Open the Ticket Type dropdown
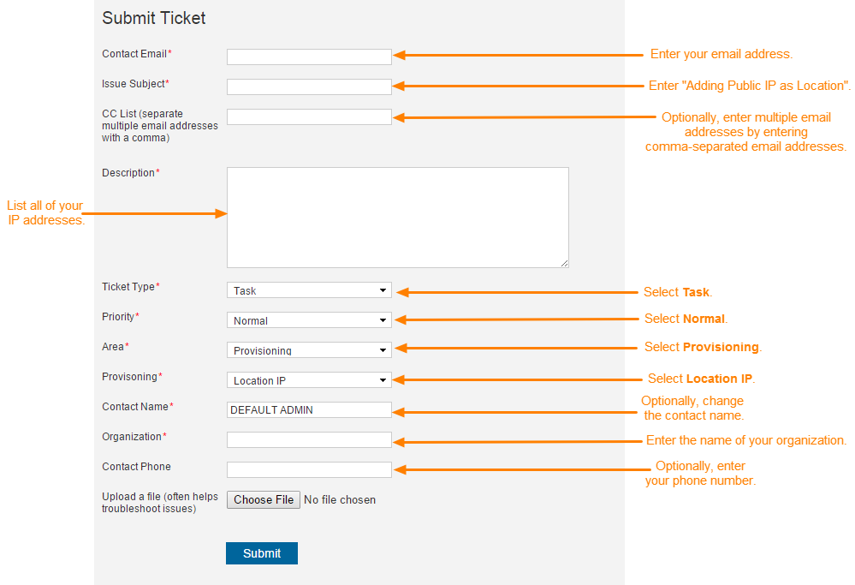The width and height of the screenshot is (855, 585). coord(308,291)
